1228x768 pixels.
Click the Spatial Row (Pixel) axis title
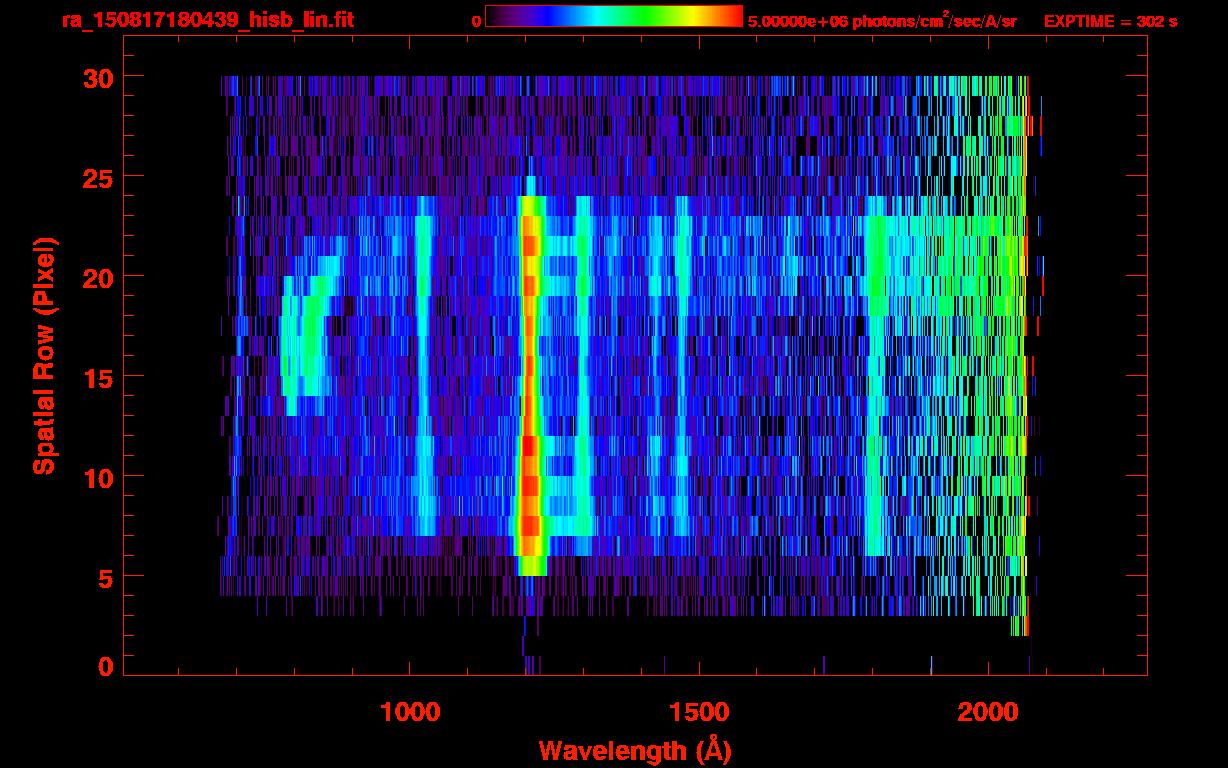click(44, 355)
